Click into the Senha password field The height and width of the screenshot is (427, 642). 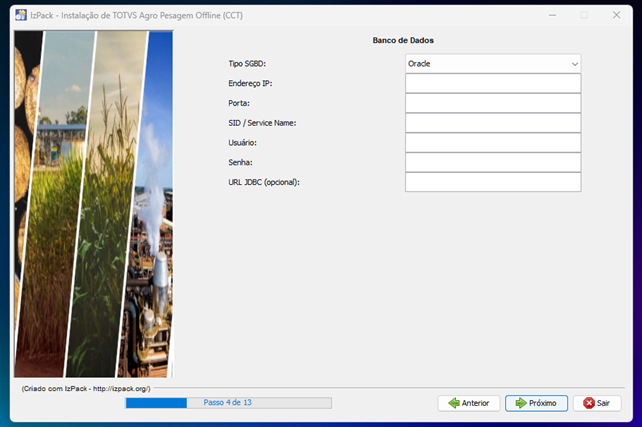pyautogui.click(x=493, y=162)
